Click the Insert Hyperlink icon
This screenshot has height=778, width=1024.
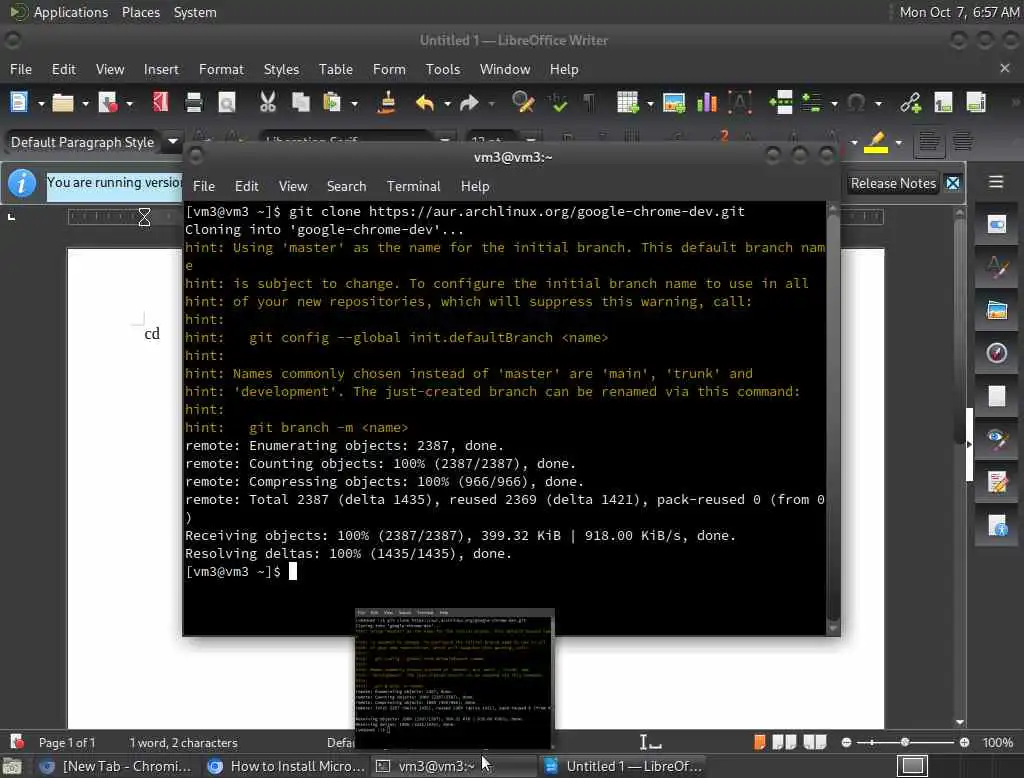tap(910, 103)
